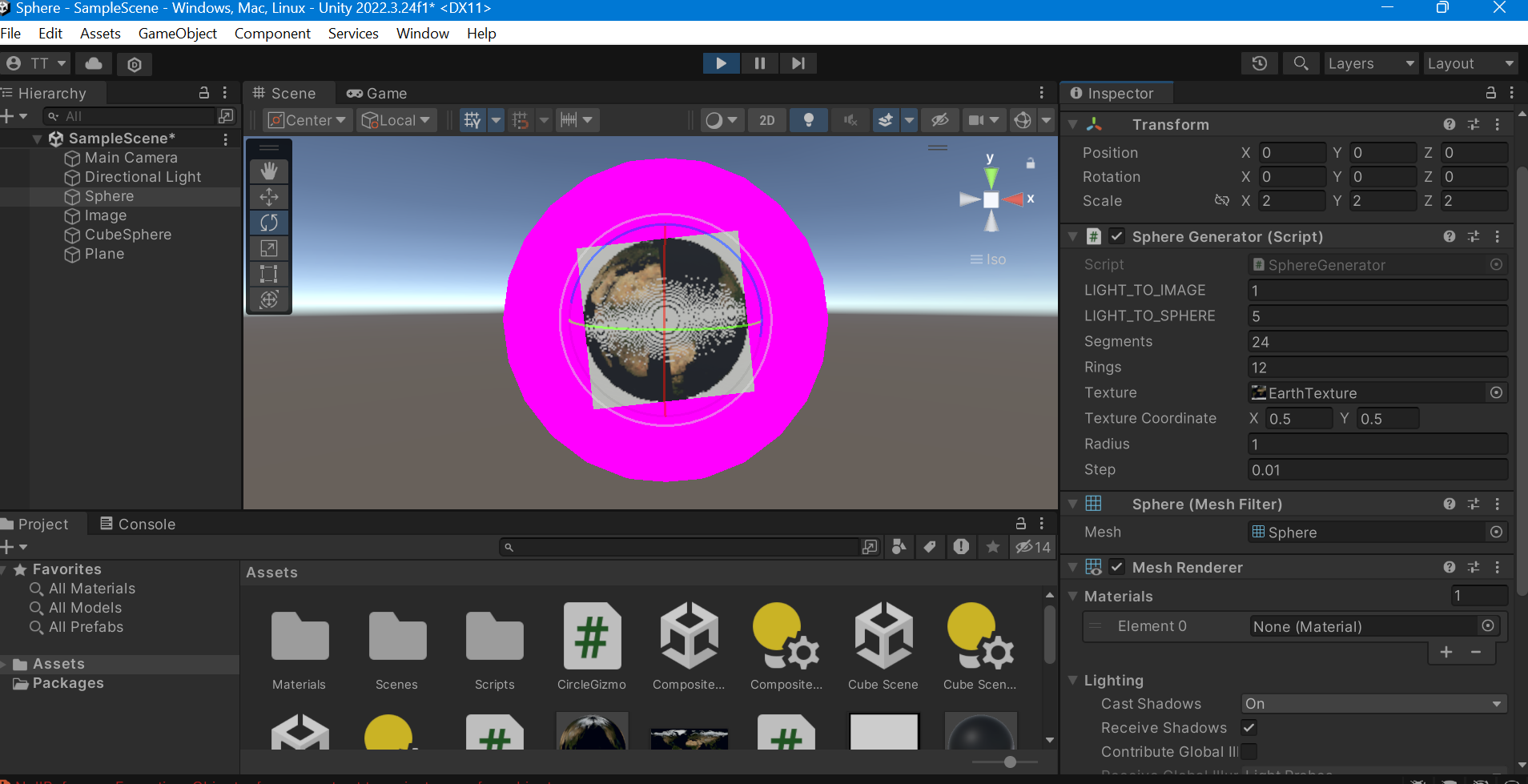Open the global search magnifier
The width and height of the screenshot is (1528, 784).
coord(1301,63)
